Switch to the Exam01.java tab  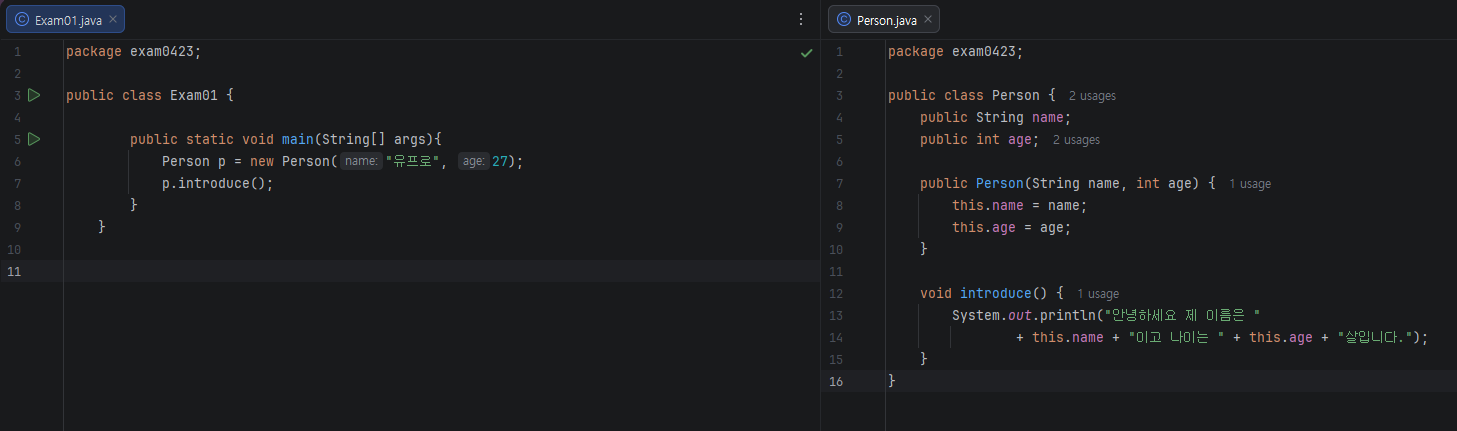[x=67, y=19]
